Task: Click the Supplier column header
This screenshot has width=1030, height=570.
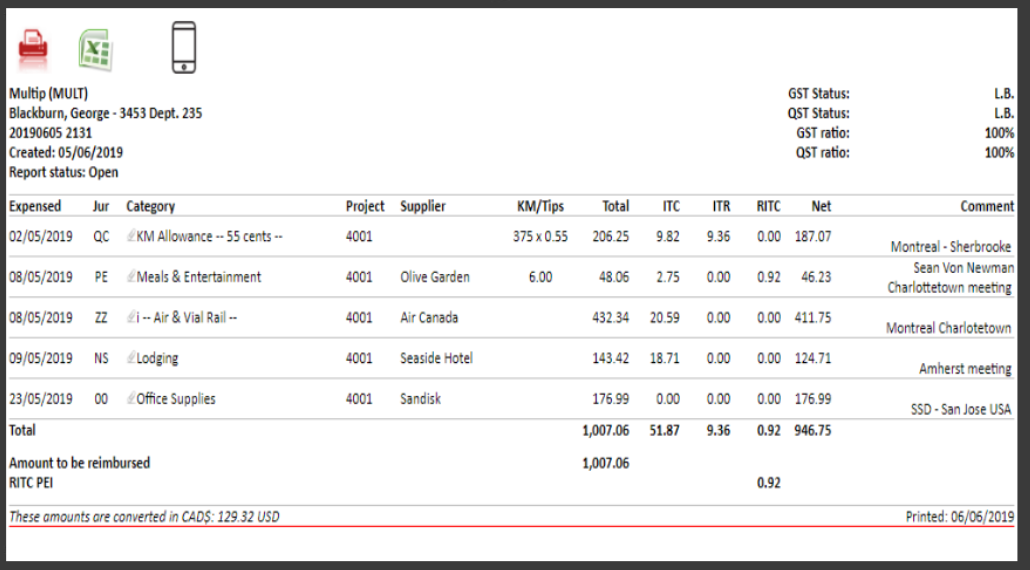Action: (423, 206)
